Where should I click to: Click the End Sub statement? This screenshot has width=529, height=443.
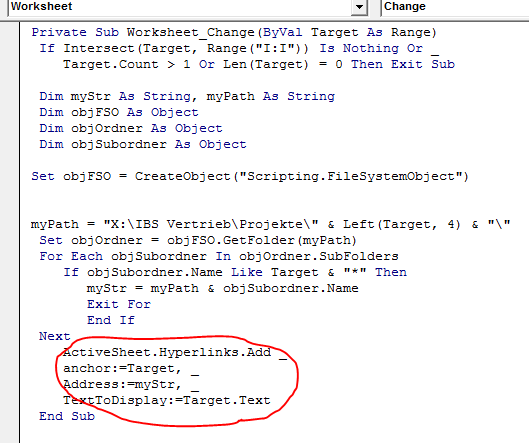click(67, 416)
